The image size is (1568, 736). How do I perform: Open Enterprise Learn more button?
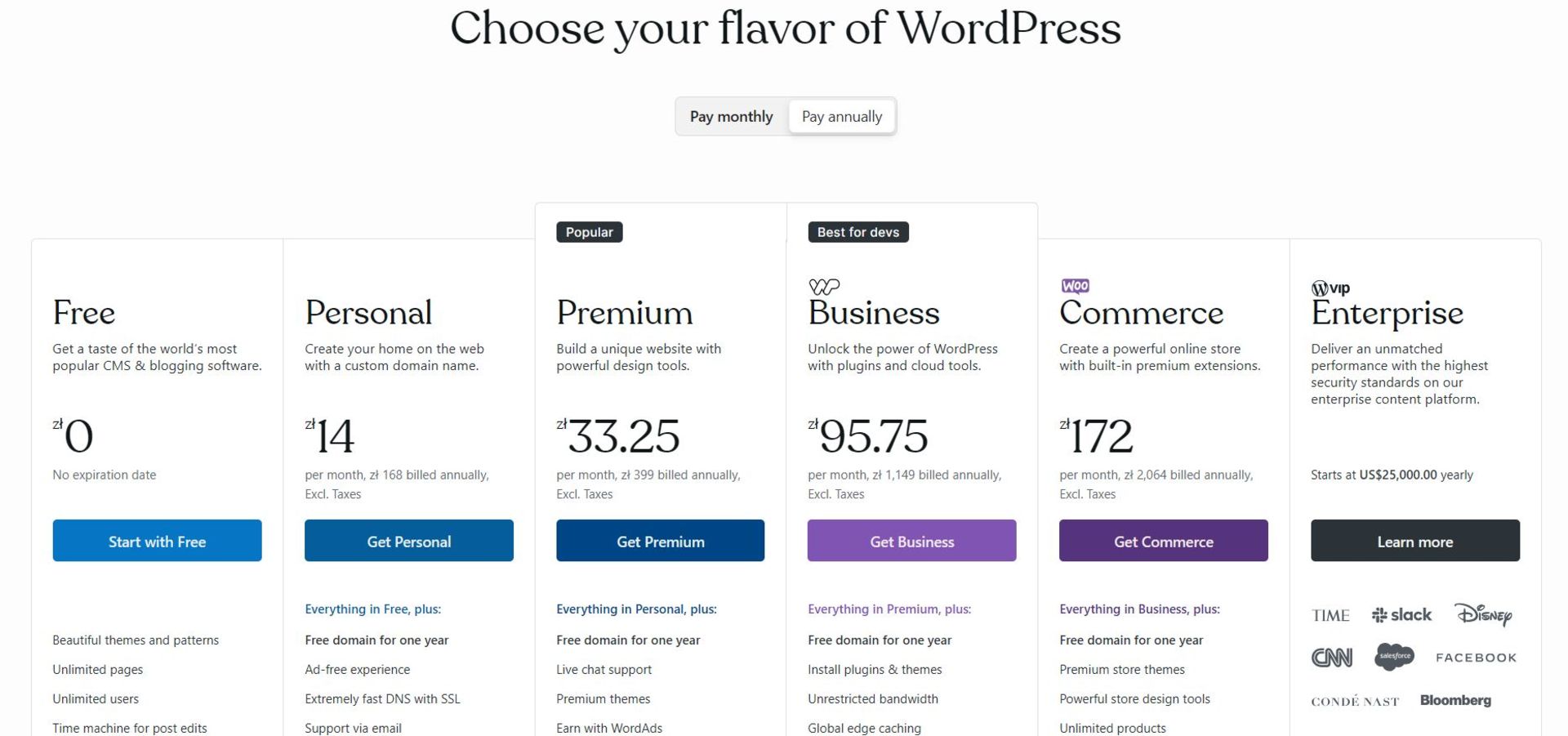tap(1414, 541)
